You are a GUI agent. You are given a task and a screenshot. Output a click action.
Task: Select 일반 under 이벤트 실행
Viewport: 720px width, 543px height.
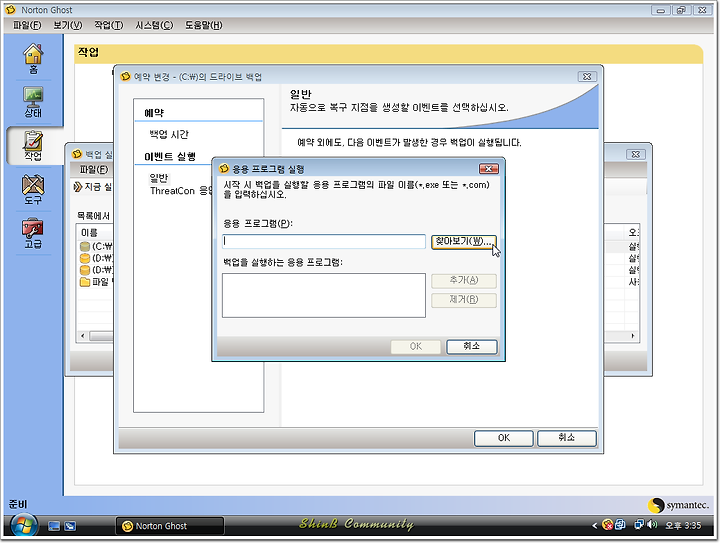159,178
